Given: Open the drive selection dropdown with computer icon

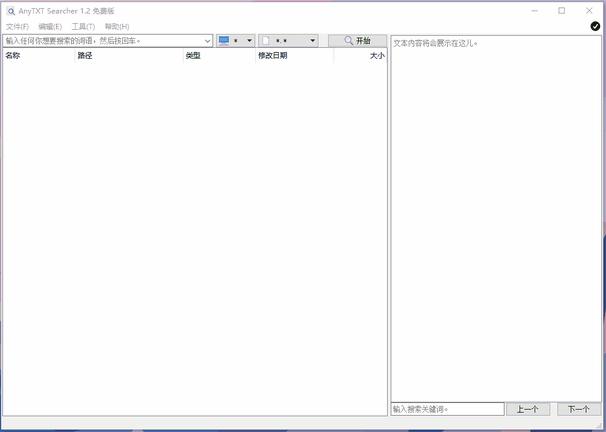Looking at the screenshot, I should pyautogui.click(x=235, y=41).
